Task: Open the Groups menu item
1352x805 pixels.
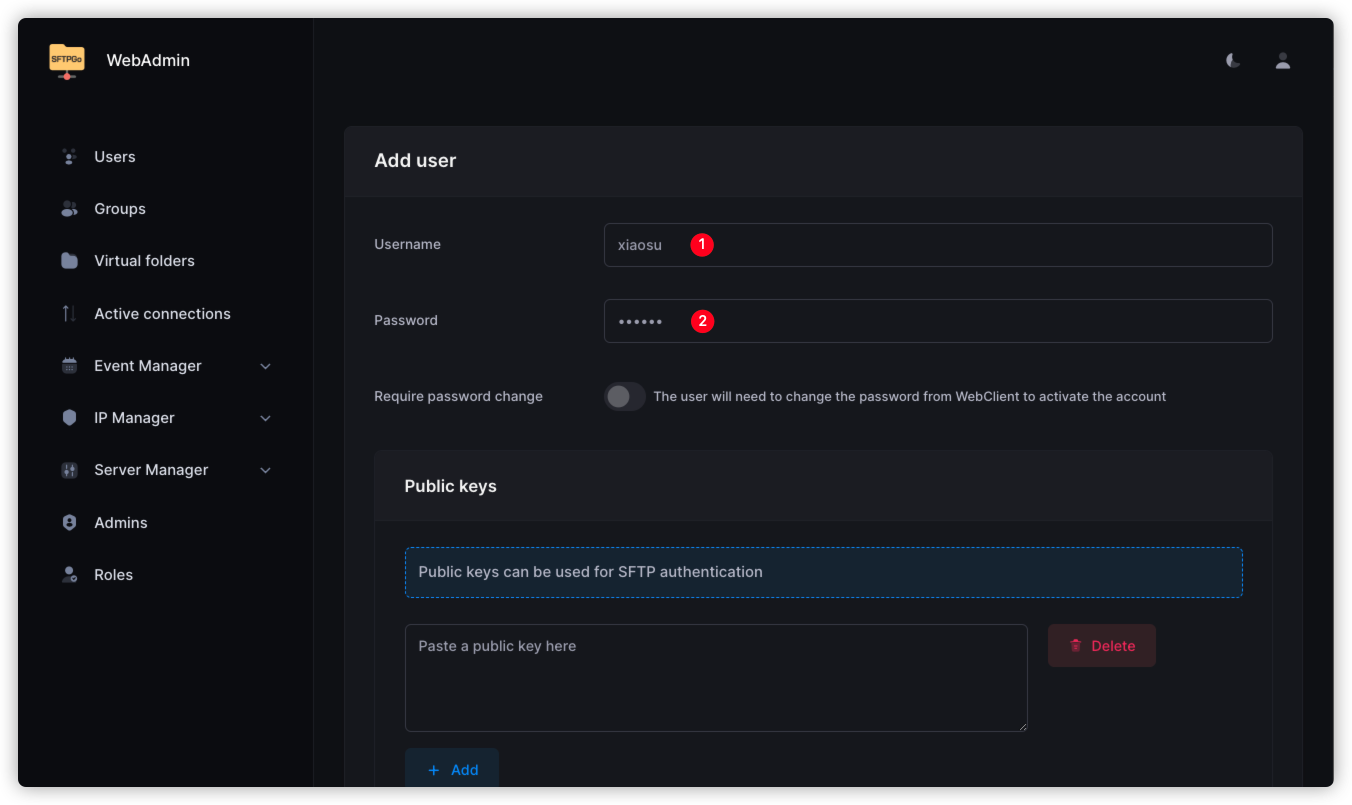Action: tap(120, 209)
